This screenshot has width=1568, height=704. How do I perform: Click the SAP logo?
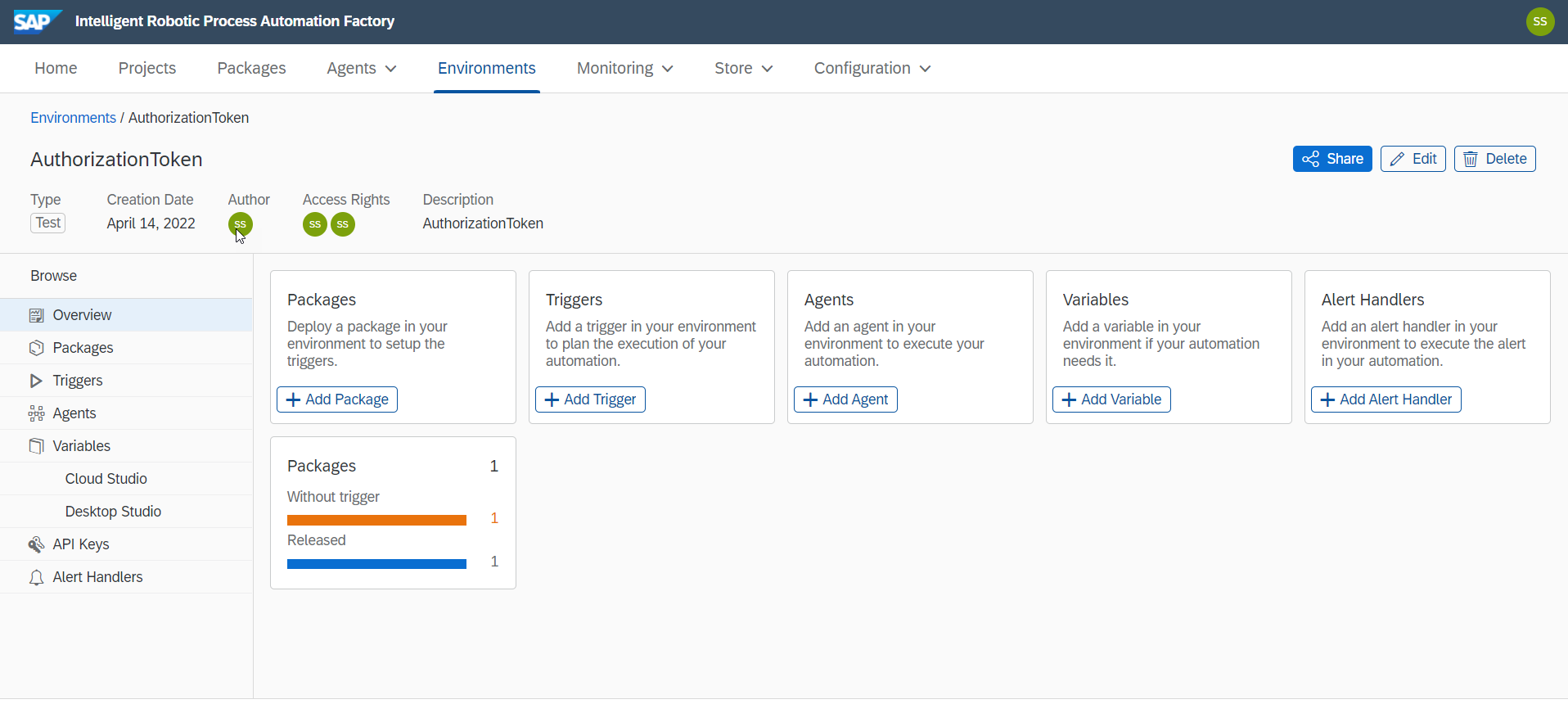(38, 21)
